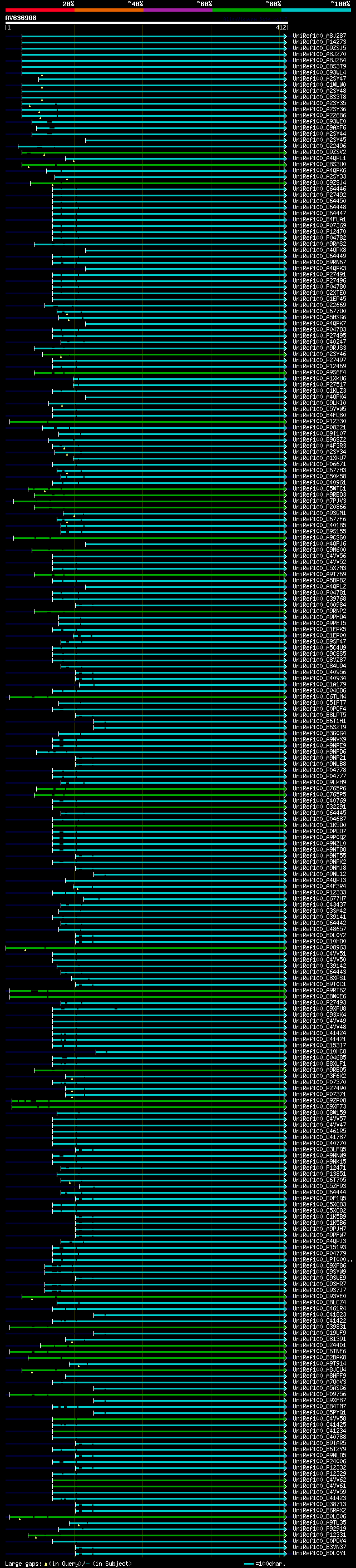Open hit UniRef100_P22686
The height and width of the screenshot is (1568, 356).
point(319,116)
